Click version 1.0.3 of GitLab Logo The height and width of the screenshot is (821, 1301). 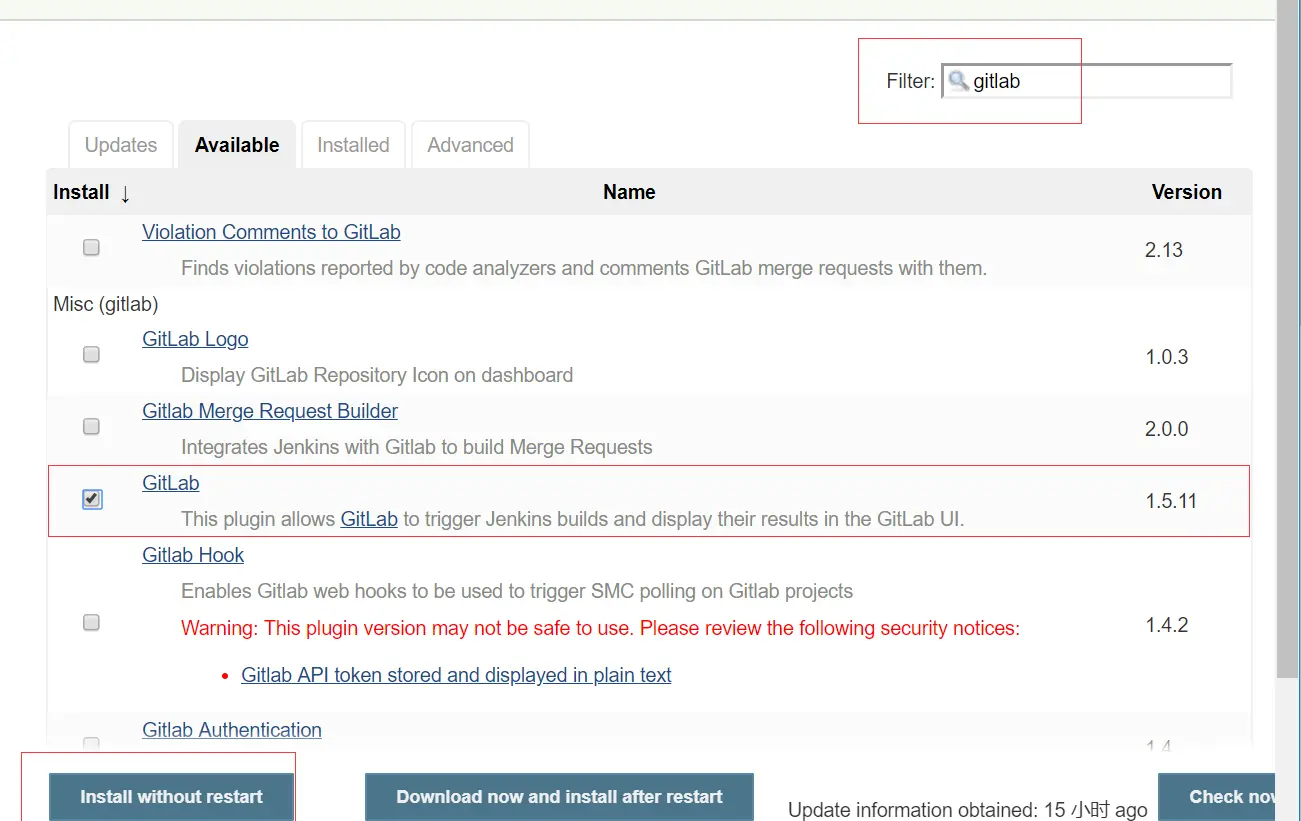point(1167,357)
